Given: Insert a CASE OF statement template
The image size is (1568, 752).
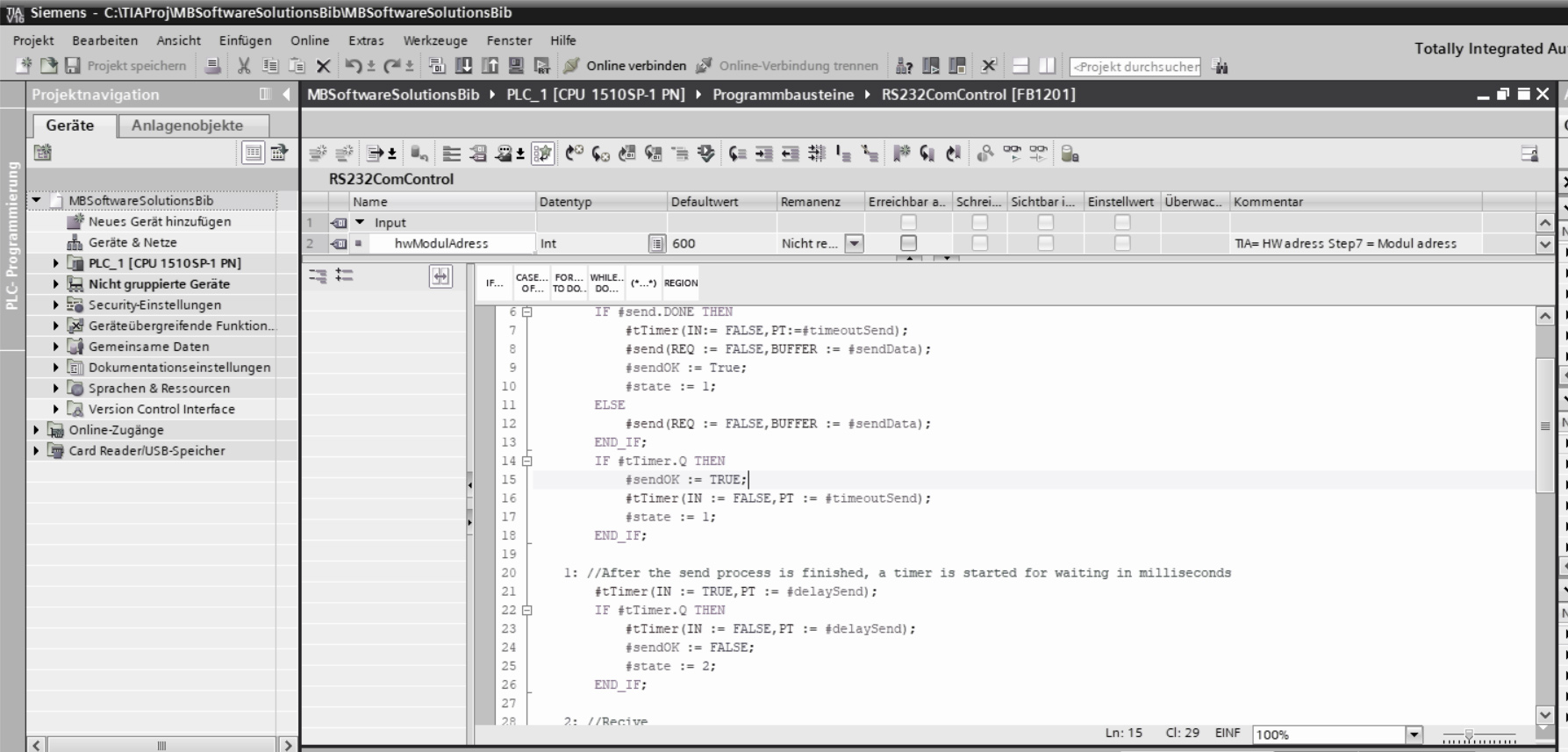Looking at the screenshot, I should [x=532, y=283].
